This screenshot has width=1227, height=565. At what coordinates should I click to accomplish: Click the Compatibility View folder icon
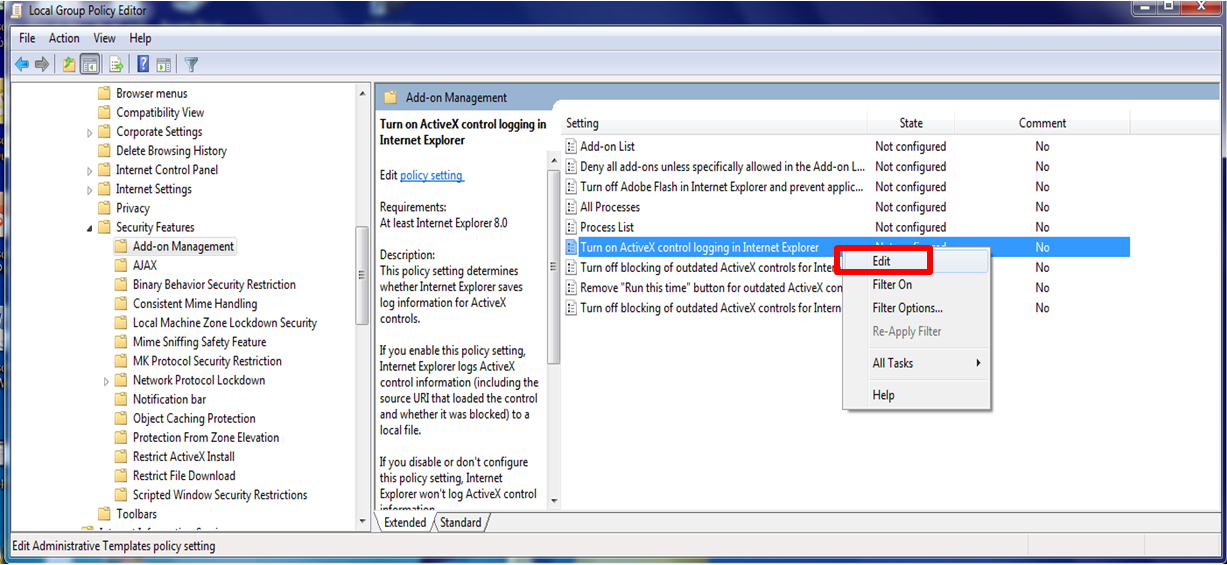pyautogui.click(x=104, y=112)
